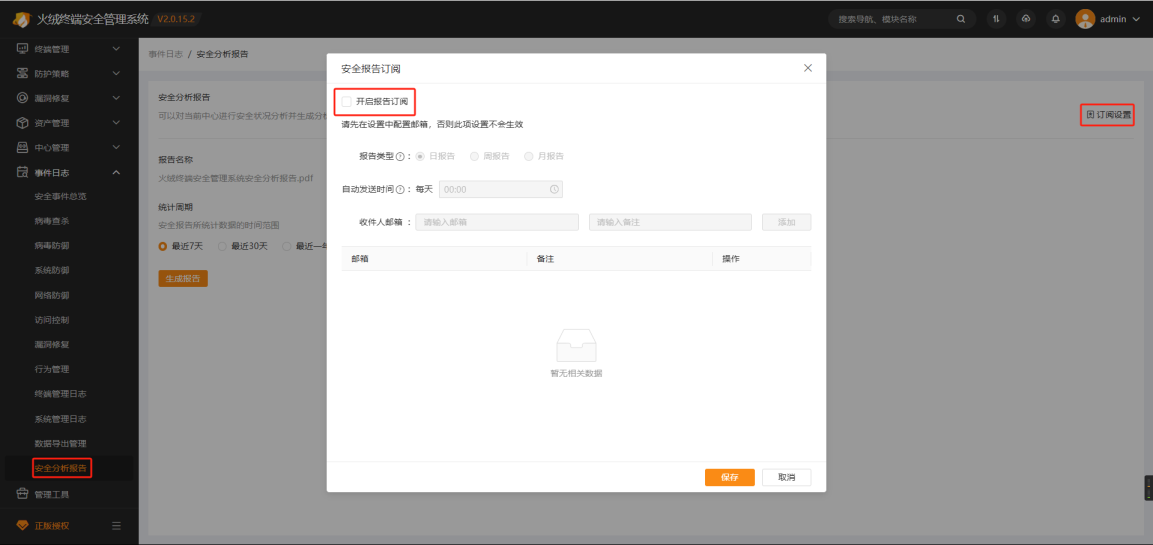Open the notification bell icon
Viewport: 1153px width, 545px height.
(1056, 19)
